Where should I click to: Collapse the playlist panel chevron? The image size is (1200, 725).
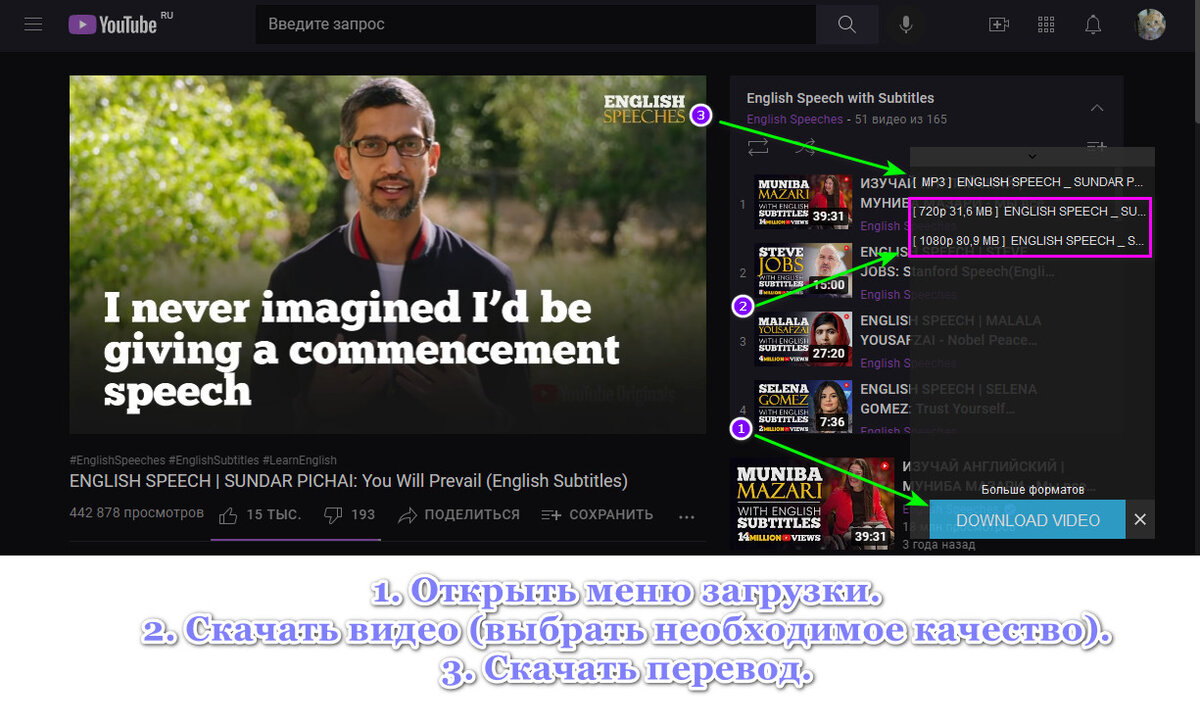pyautogui.click(x=1097, y=108)
